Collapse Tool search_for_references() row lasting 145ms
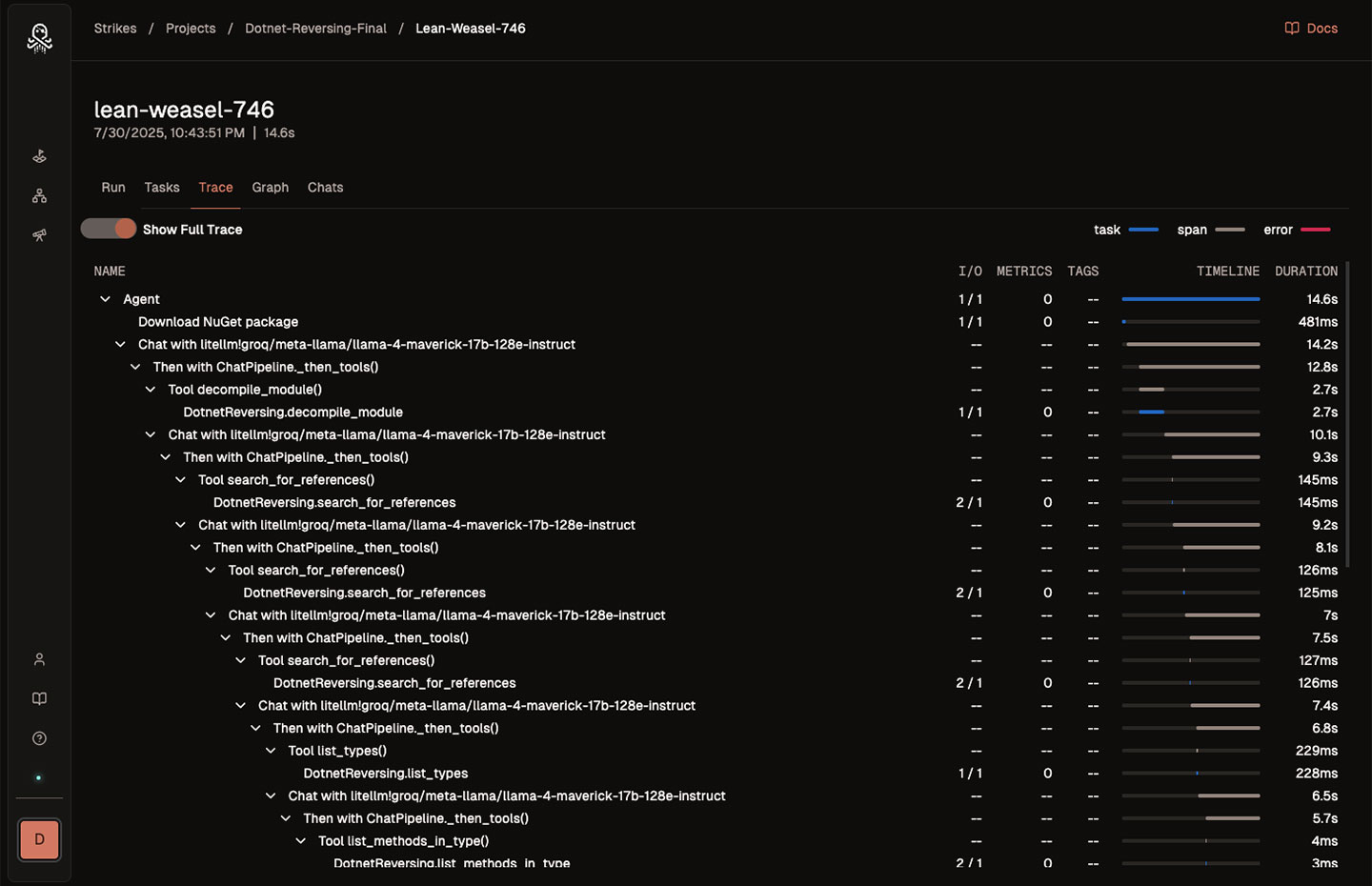The image size is (1372, 886). pos(181,480)
